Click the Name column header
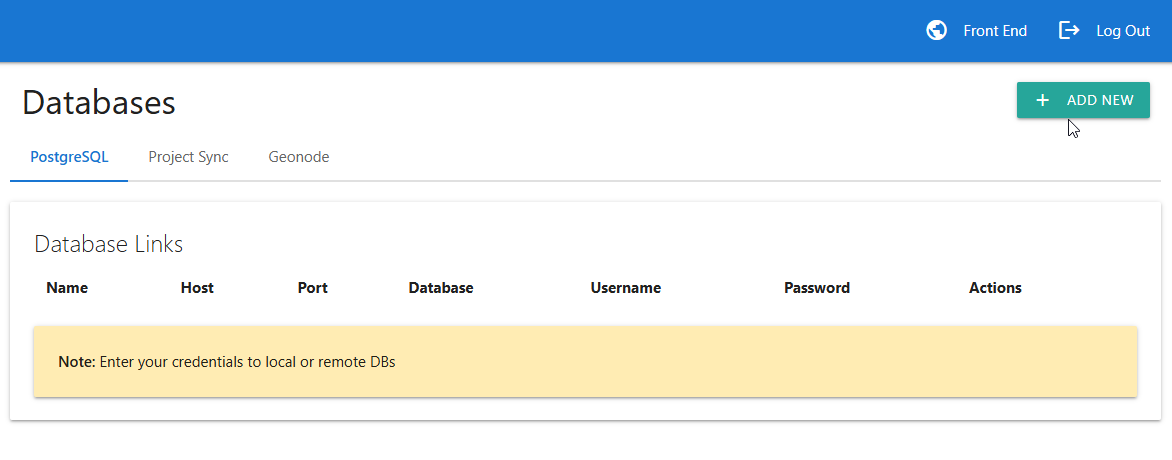Viewport: 1172px width, 460px height. 67,288
